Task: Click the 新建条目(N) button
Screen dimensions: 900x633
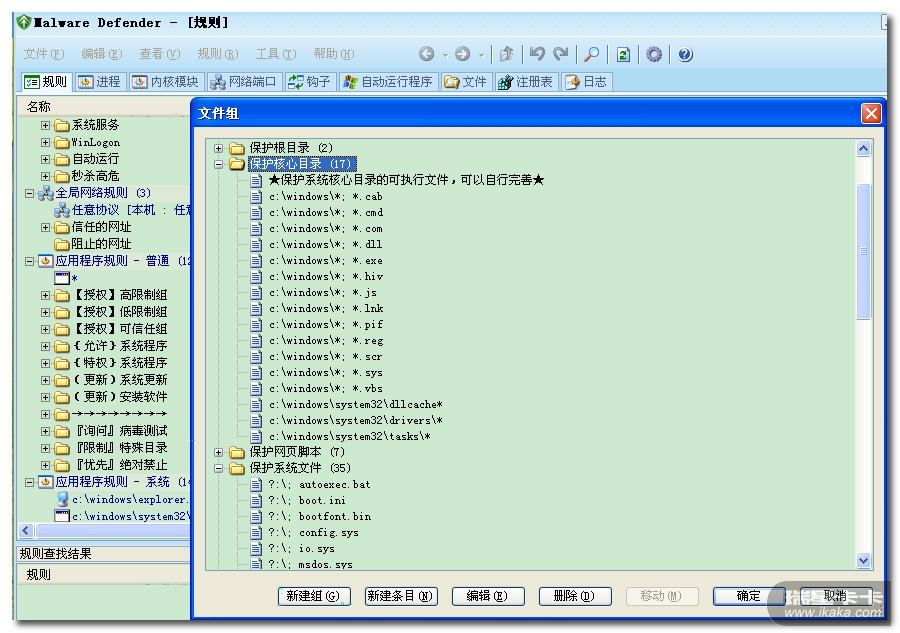Action: coord(401,596)
